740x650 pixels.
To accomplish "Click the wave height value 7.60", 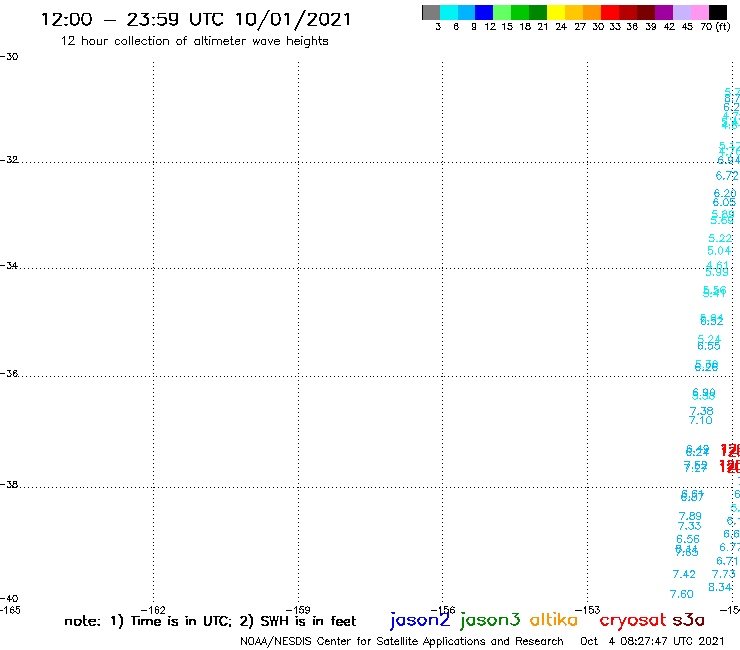I will coord(681,594).
